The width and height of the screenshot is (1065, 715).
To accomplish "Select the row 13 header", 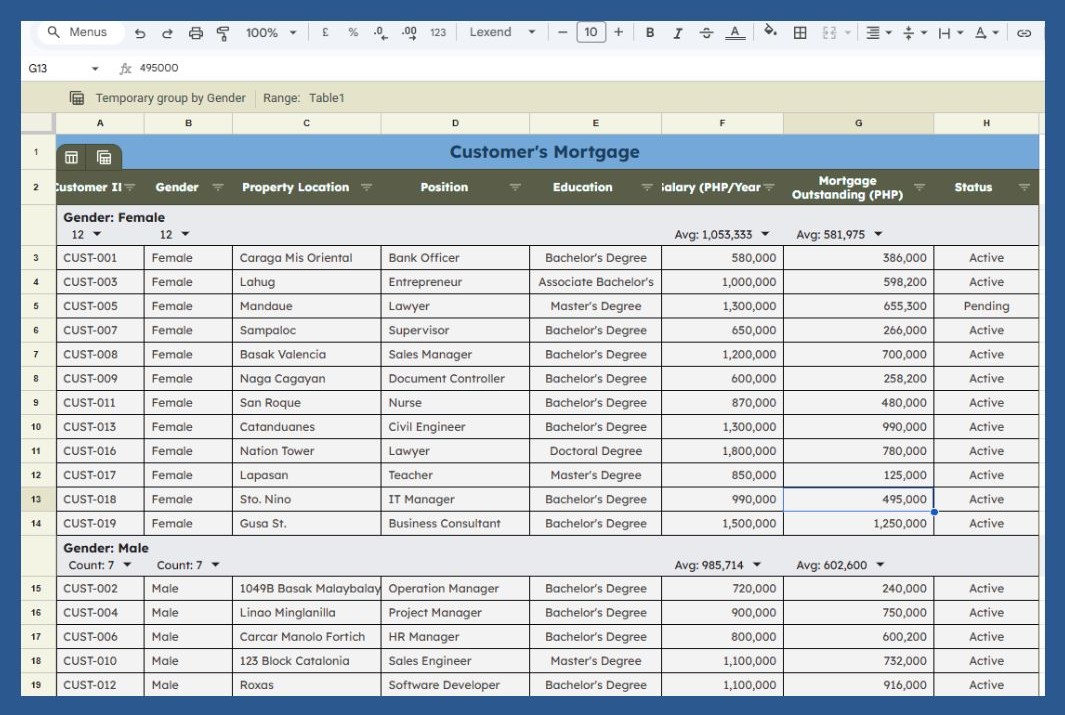I will [x=37, y=499].
